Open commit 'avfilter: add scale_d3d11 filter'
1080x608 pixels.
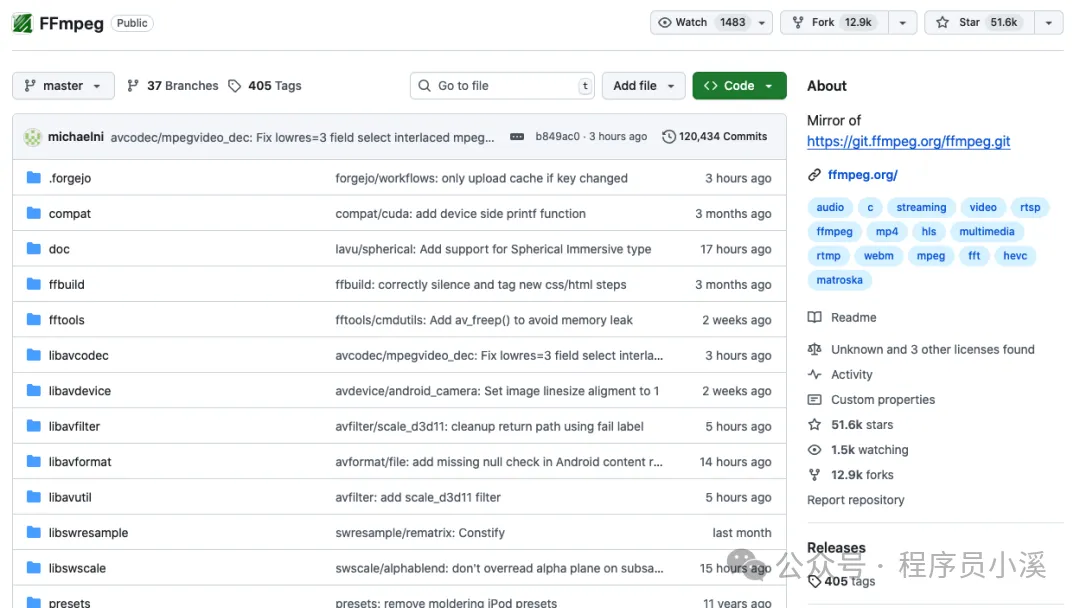(418, 497)
